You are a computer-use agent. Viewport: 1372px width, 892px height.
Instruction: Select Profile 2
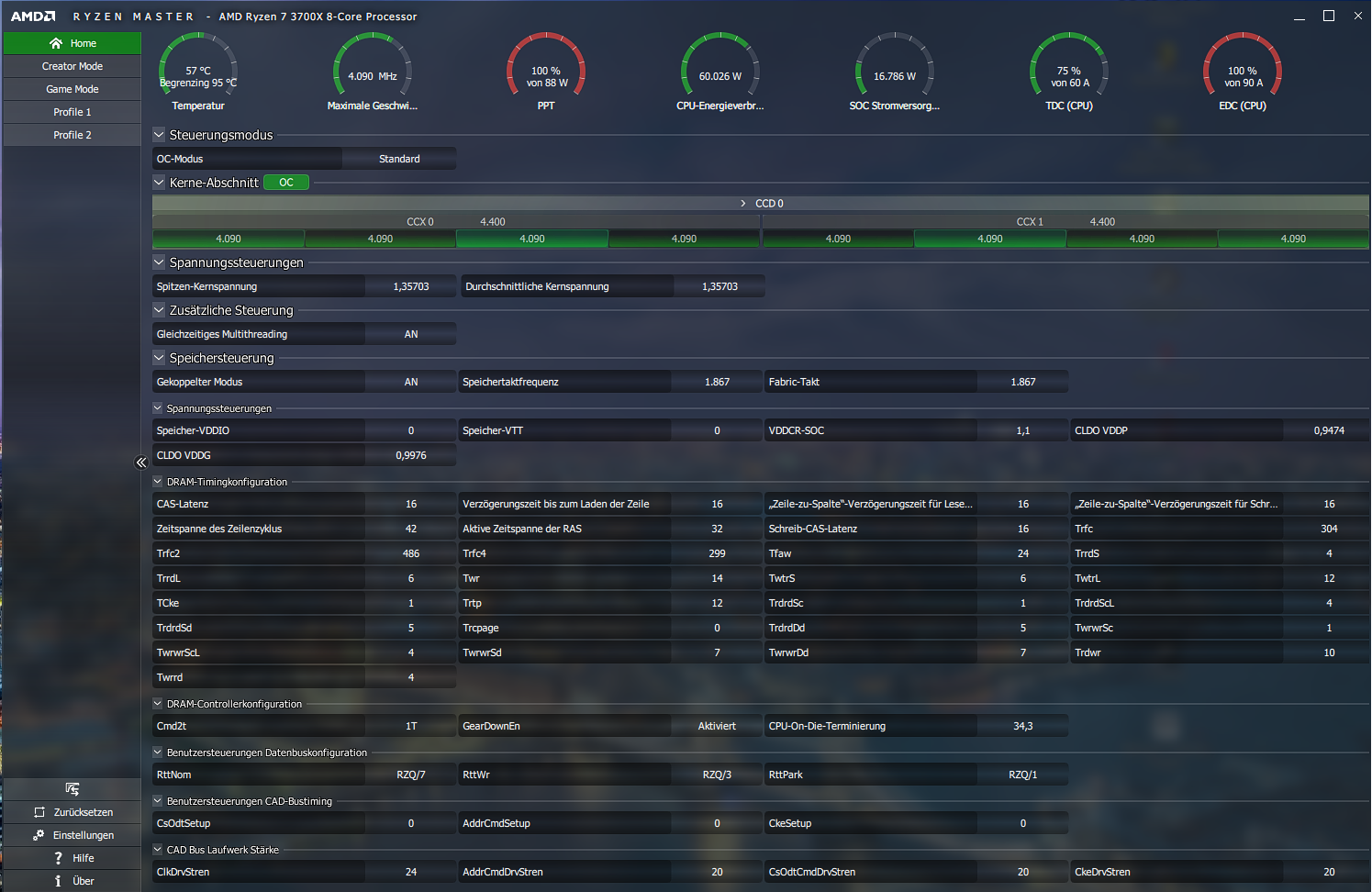click(72, 135)
